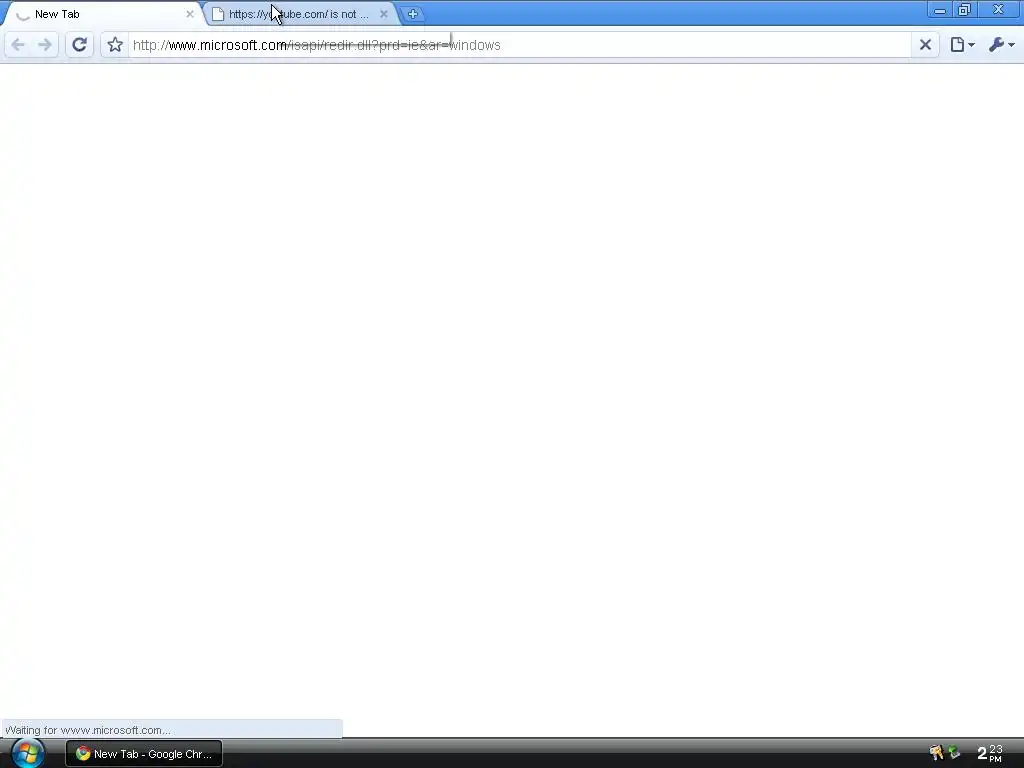Open the page menu icon
This screenshot has height=768, width=1024.
(x=963, y=45)
